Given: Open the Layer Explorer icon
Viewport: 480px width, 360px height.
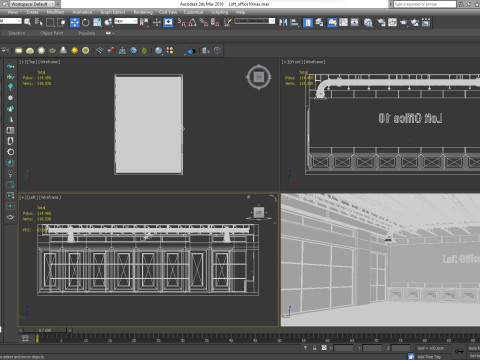Looking at the screenshot, I should click(x=319, y=22).
